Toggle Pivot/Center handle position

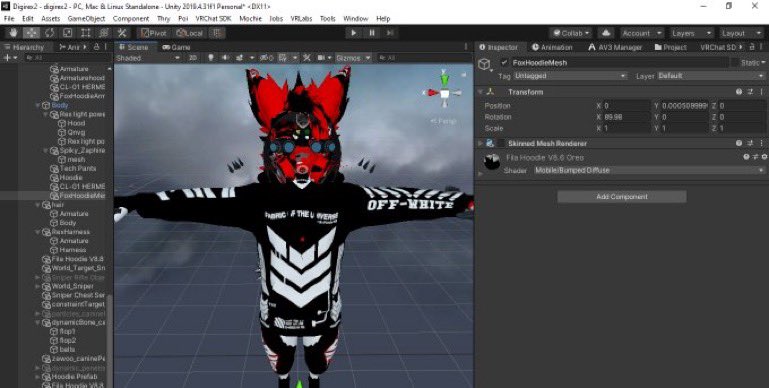tap(154, 33)
